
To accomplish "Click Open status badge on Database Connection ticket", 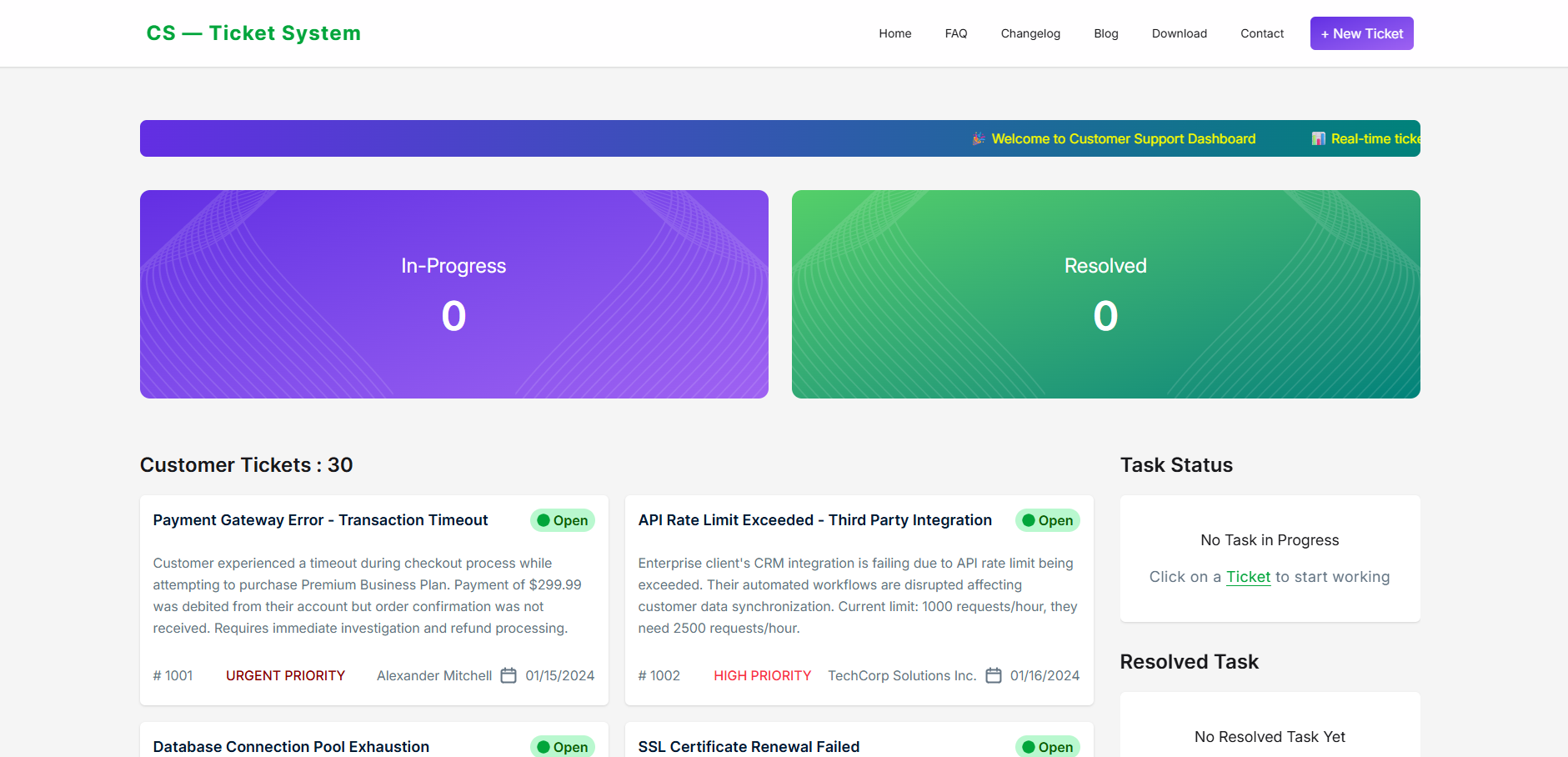I will (562, 746).
